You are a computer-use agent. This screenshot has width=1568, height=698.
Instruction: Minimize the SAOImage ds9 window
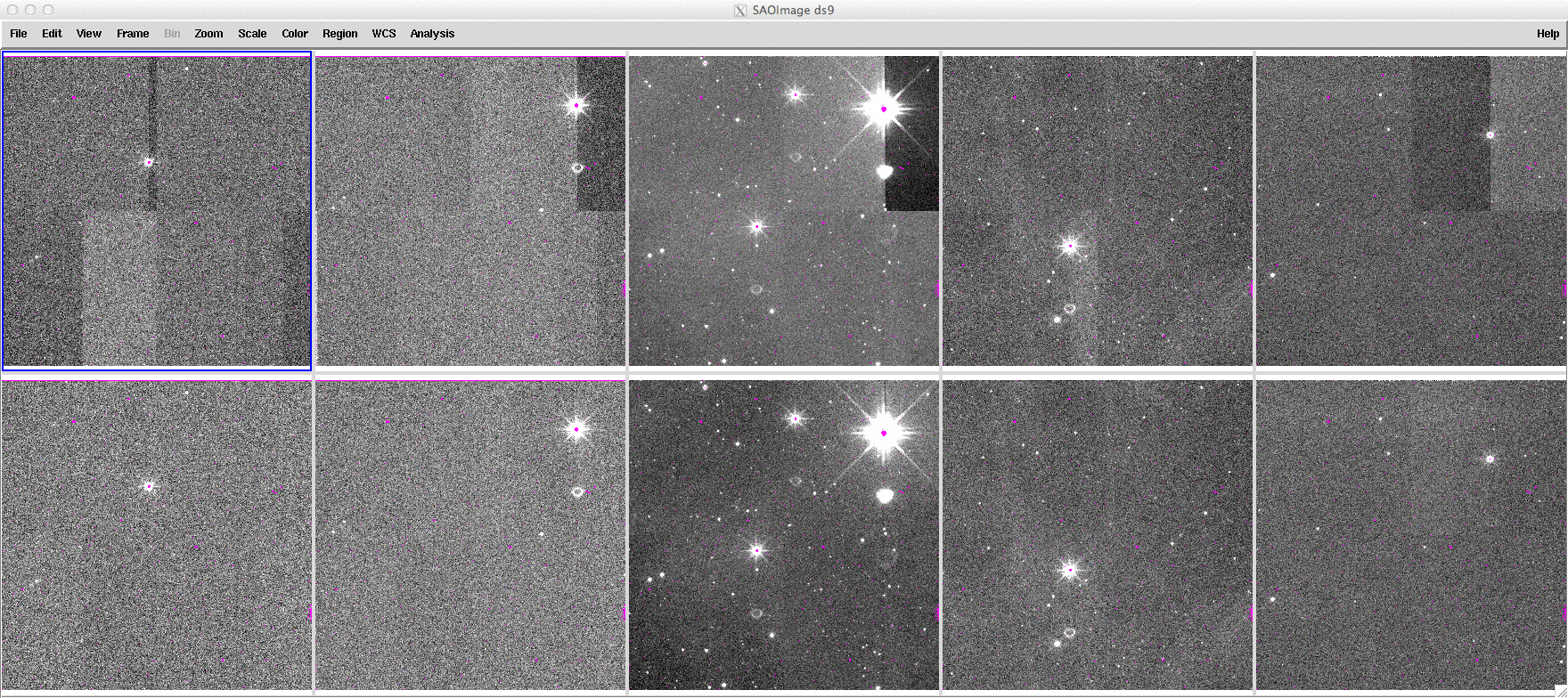coord(30,10)
